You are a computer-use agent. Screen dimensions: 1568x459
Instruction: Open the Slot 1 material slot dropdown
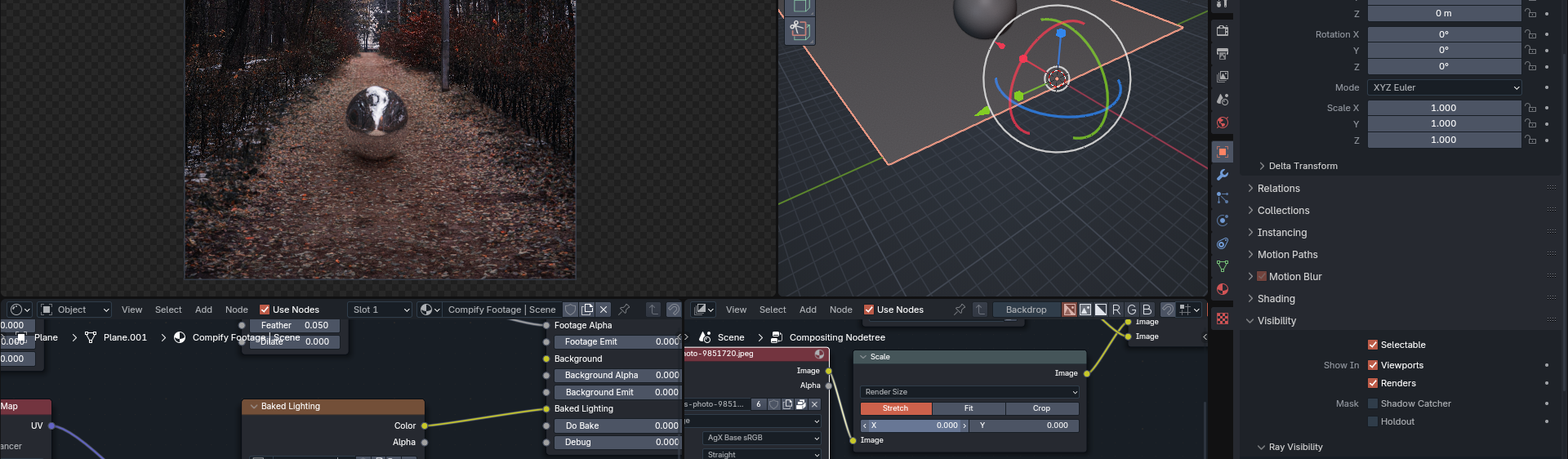[379, 310]
